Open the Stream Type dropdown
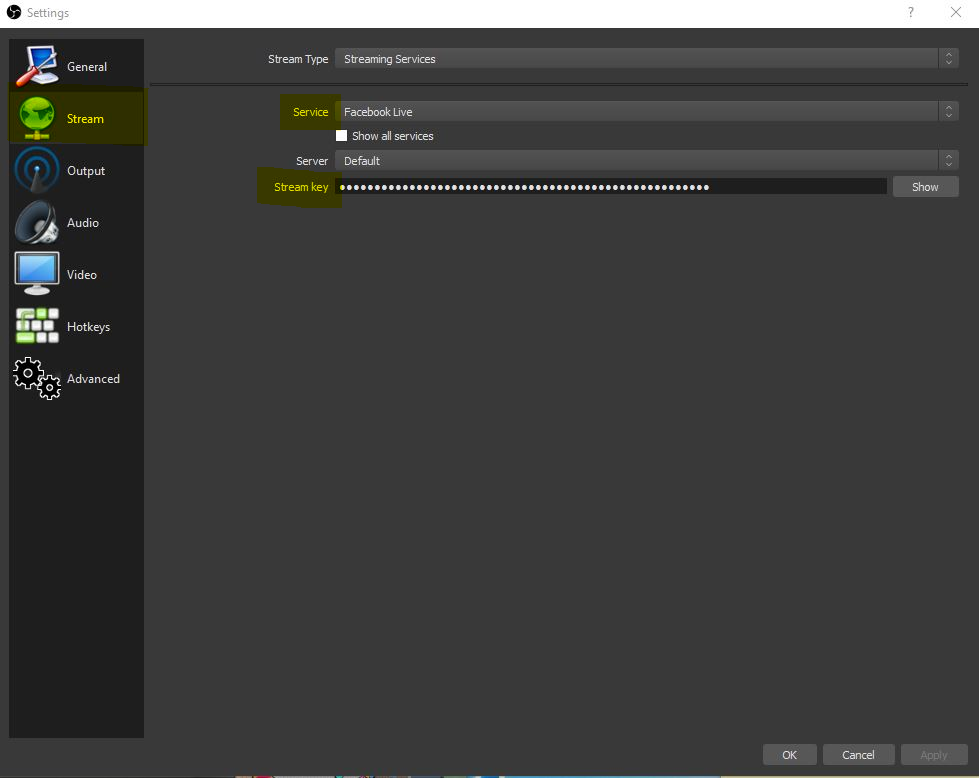The height and width of the screenshot is (778, 979). point(646,59)
